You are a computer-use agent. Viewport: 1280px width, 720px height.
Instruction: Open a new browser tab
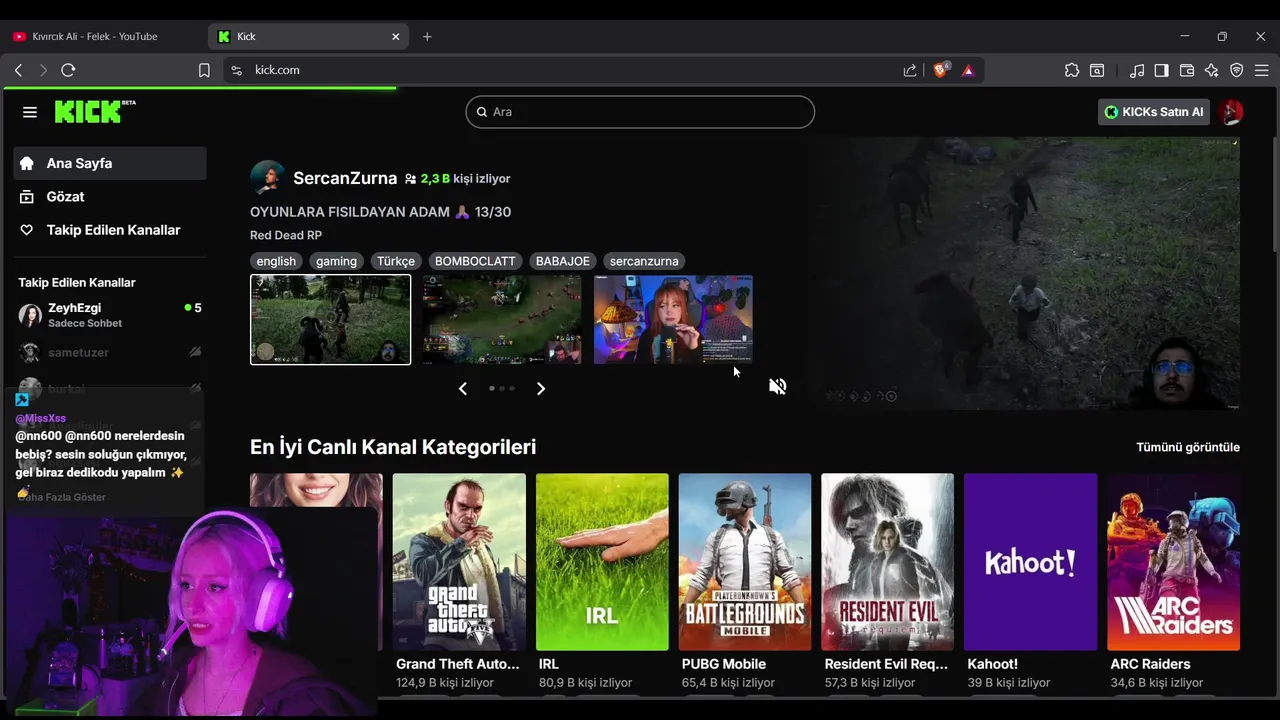[427, 36]
